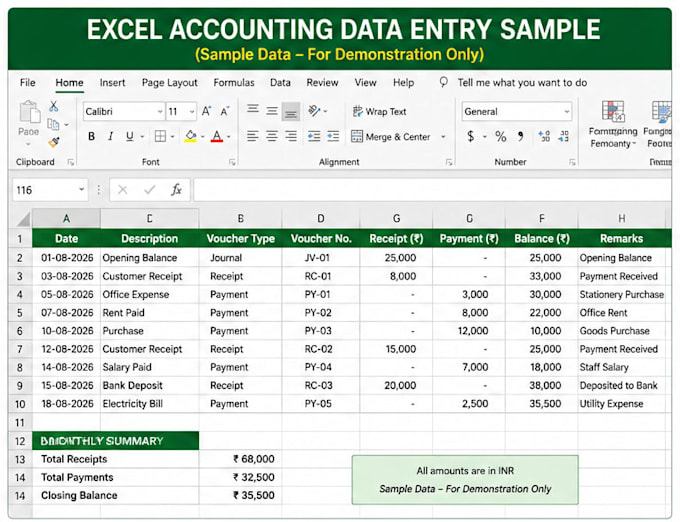Click the Increase Decimal icon
The width and height of the screenshot is (680, 522).
pos(544,137)
